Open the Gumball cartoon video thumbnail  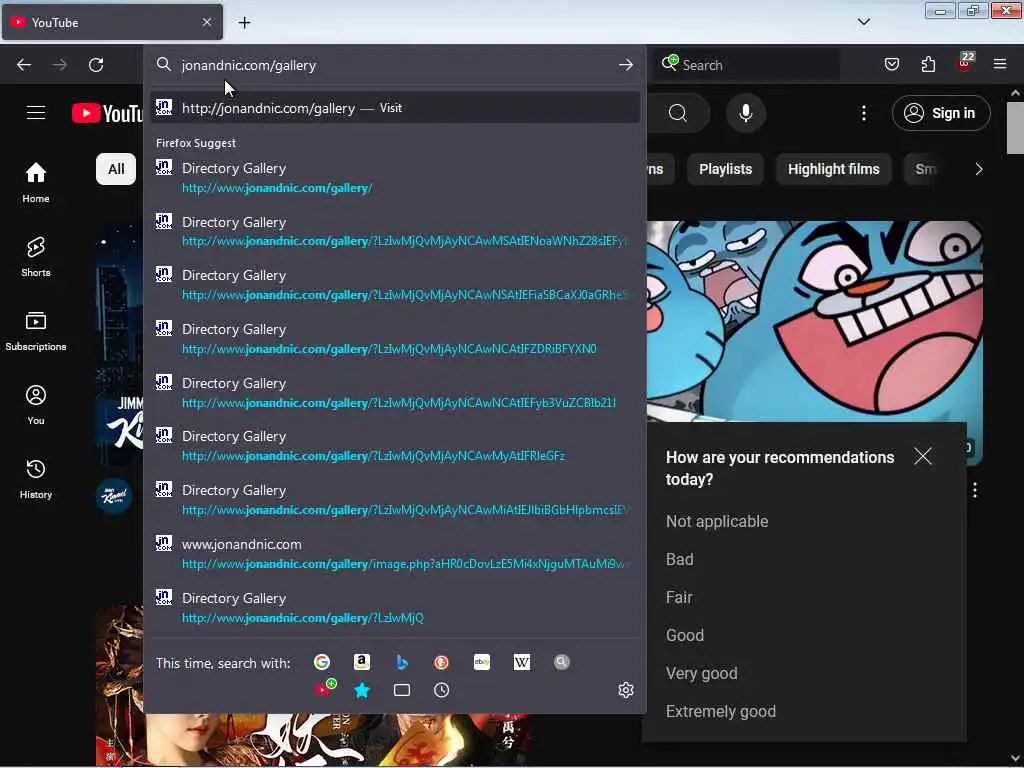[814, 320]
